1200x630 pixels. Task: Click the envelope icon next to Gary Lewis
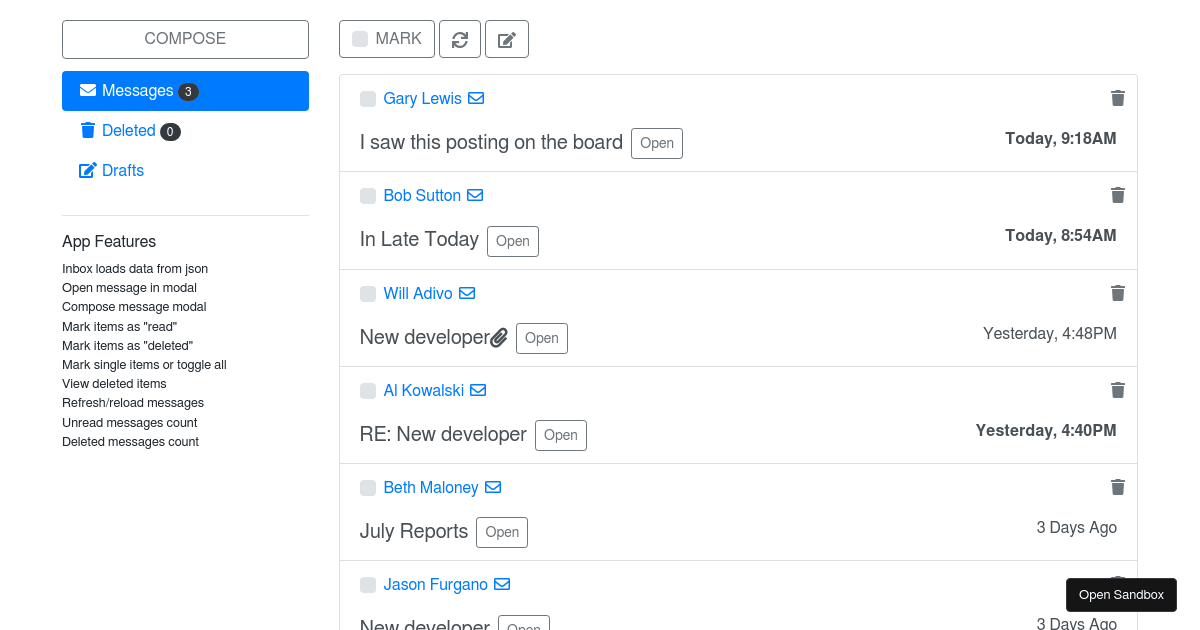476,98
